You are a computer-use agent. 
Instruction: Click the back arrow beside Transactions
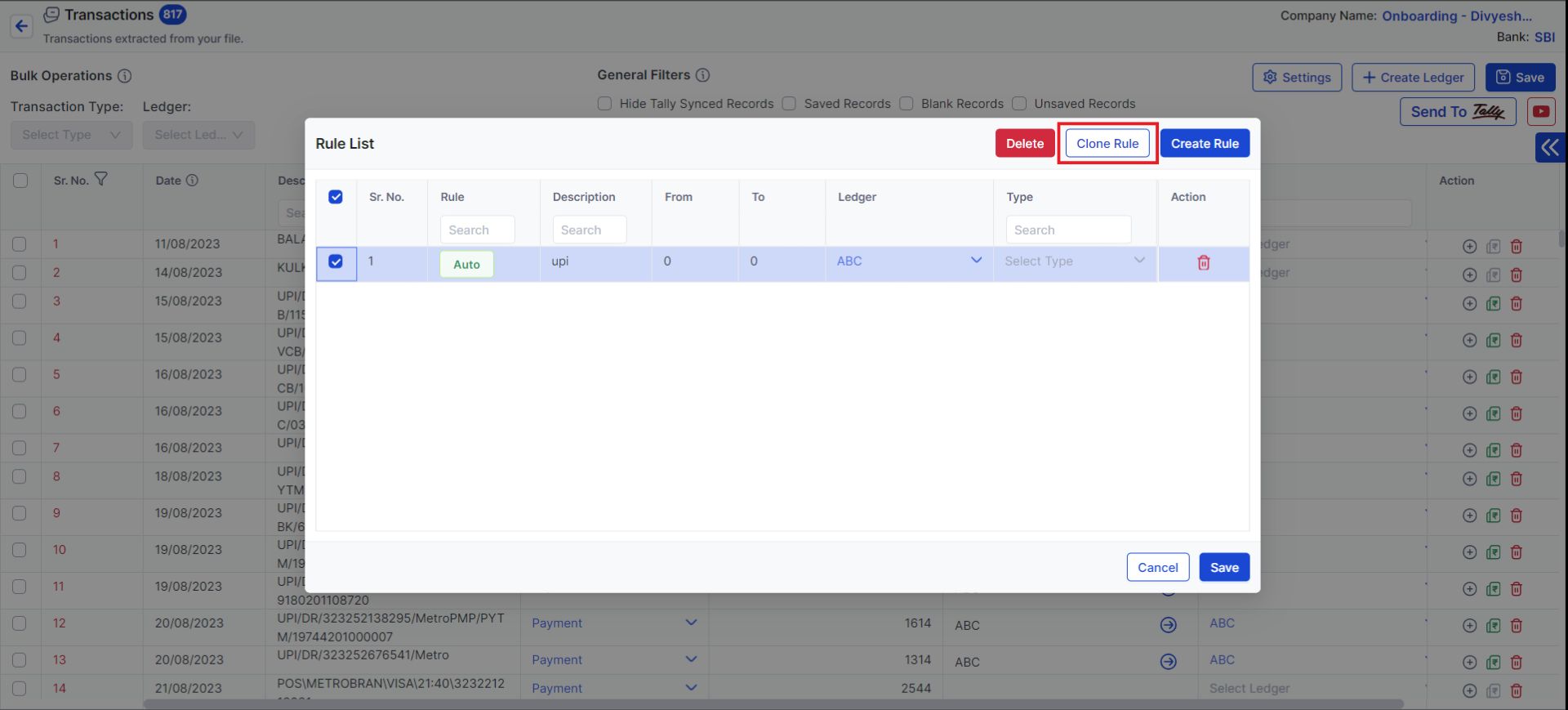click(21, 26)
